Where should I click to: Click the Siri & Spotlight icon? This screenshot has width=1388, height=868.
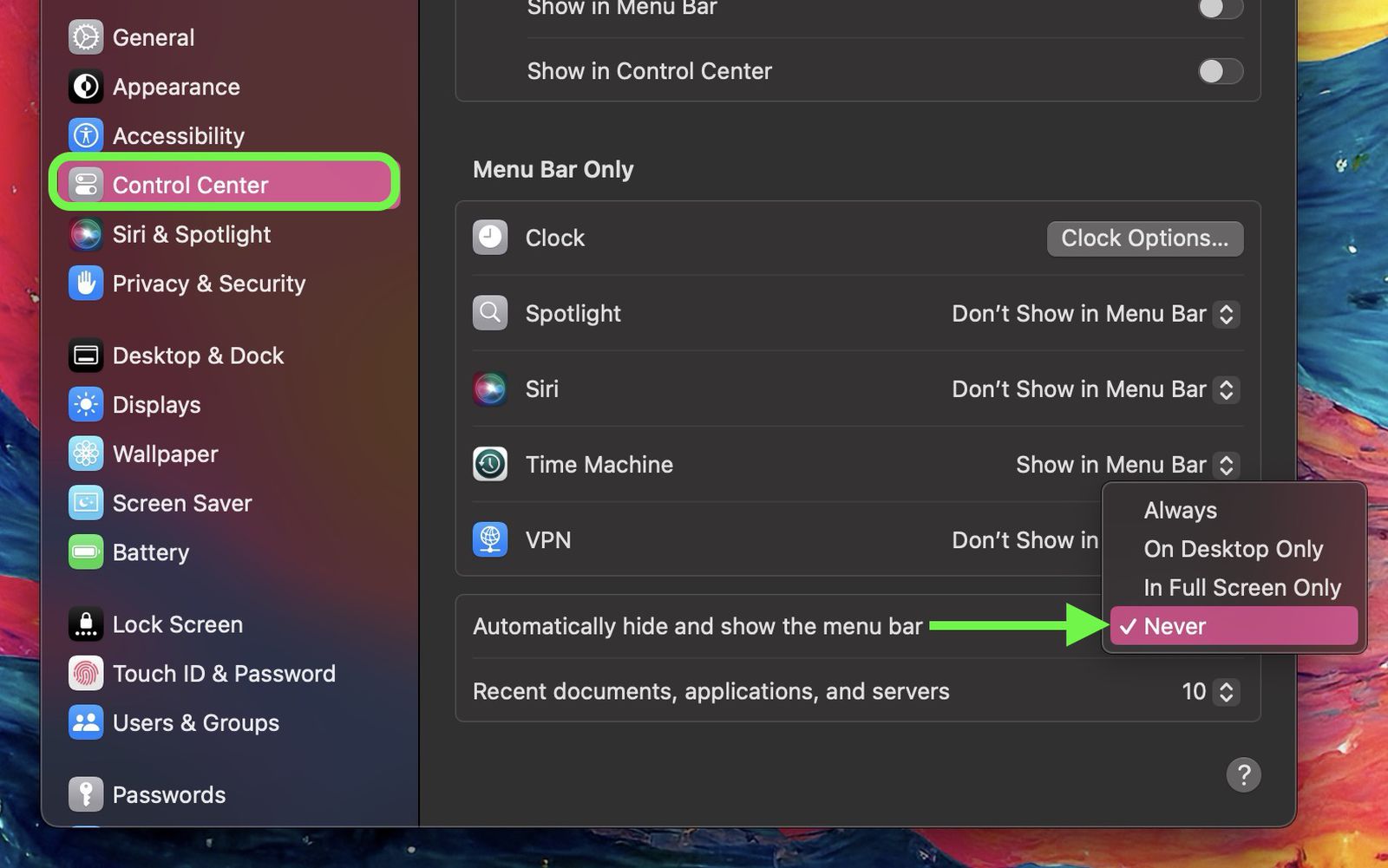coord(85,233)
